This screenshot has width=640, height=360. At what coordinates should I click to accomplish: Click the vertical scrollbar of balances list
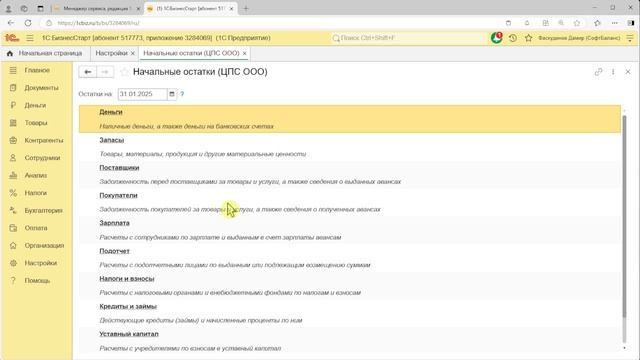tap(624, 216)
